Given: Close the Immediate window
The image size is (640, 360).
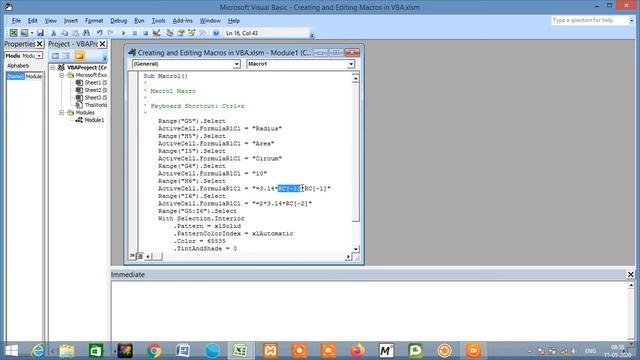Looking at the screenshot, I should point(631,275).
